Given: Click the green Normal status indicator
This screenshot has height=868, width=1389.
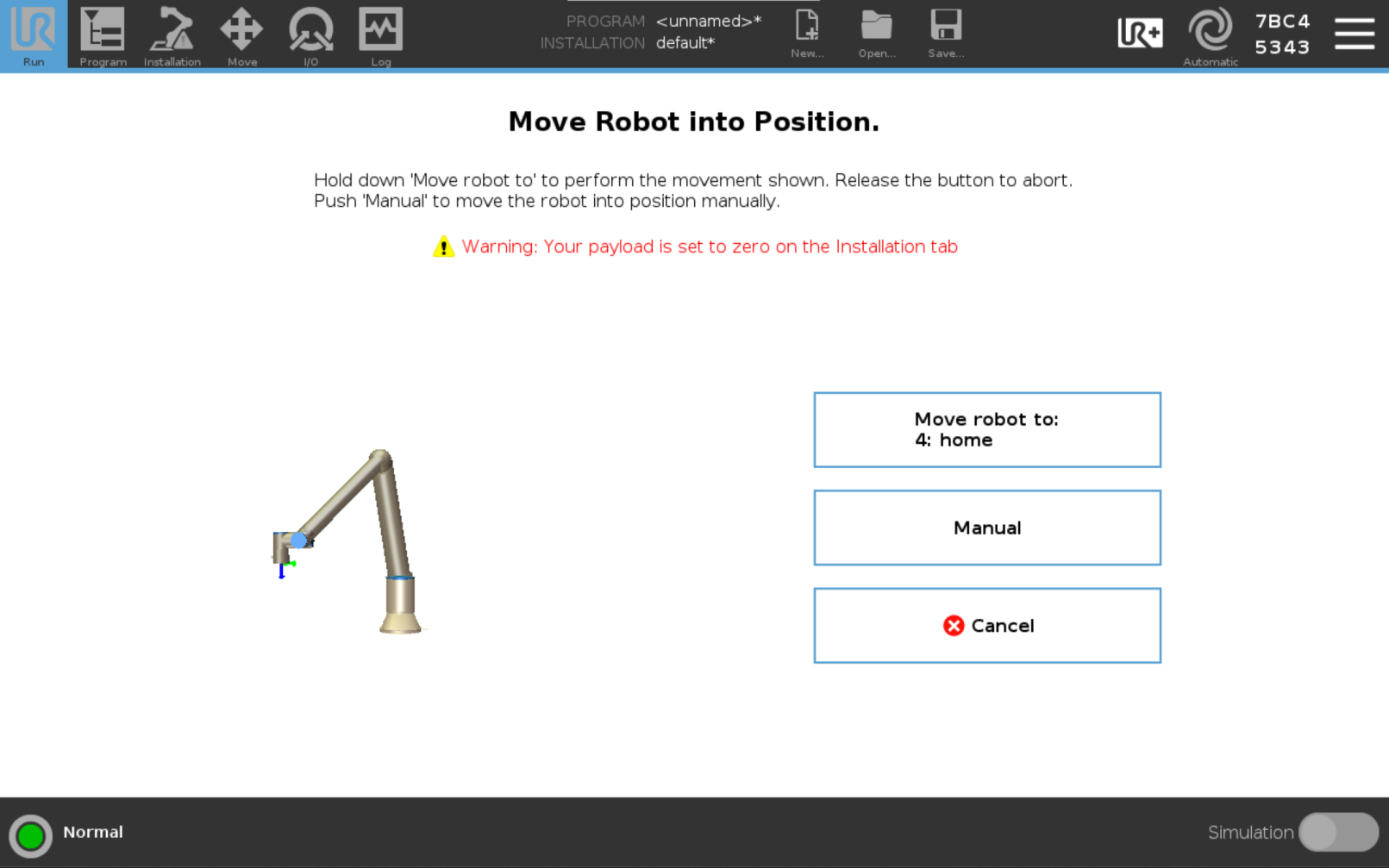Looking at the screenshot, I should (31, 835).
